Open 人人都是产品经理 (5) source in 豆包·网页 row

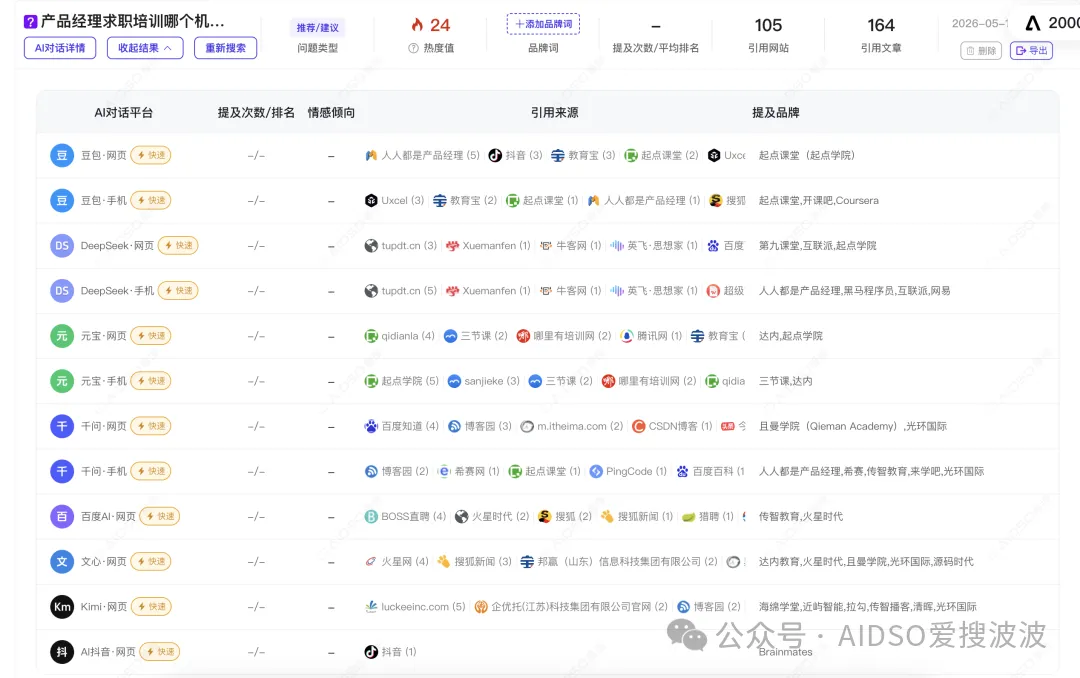(x=422, y=155)
